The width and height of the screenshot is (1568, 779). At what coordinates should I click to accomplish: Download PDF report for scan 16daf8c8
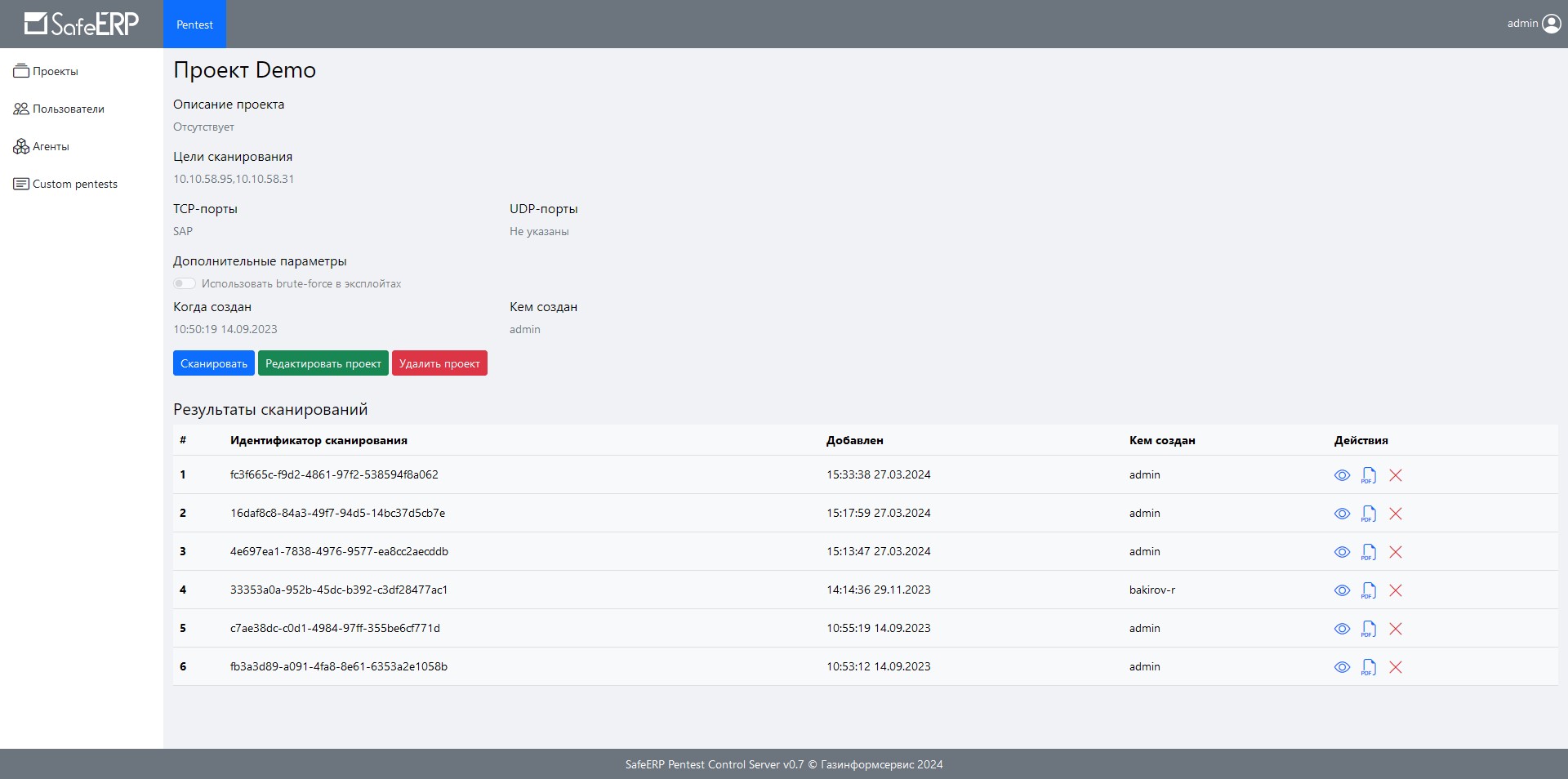pos(1369,514)
